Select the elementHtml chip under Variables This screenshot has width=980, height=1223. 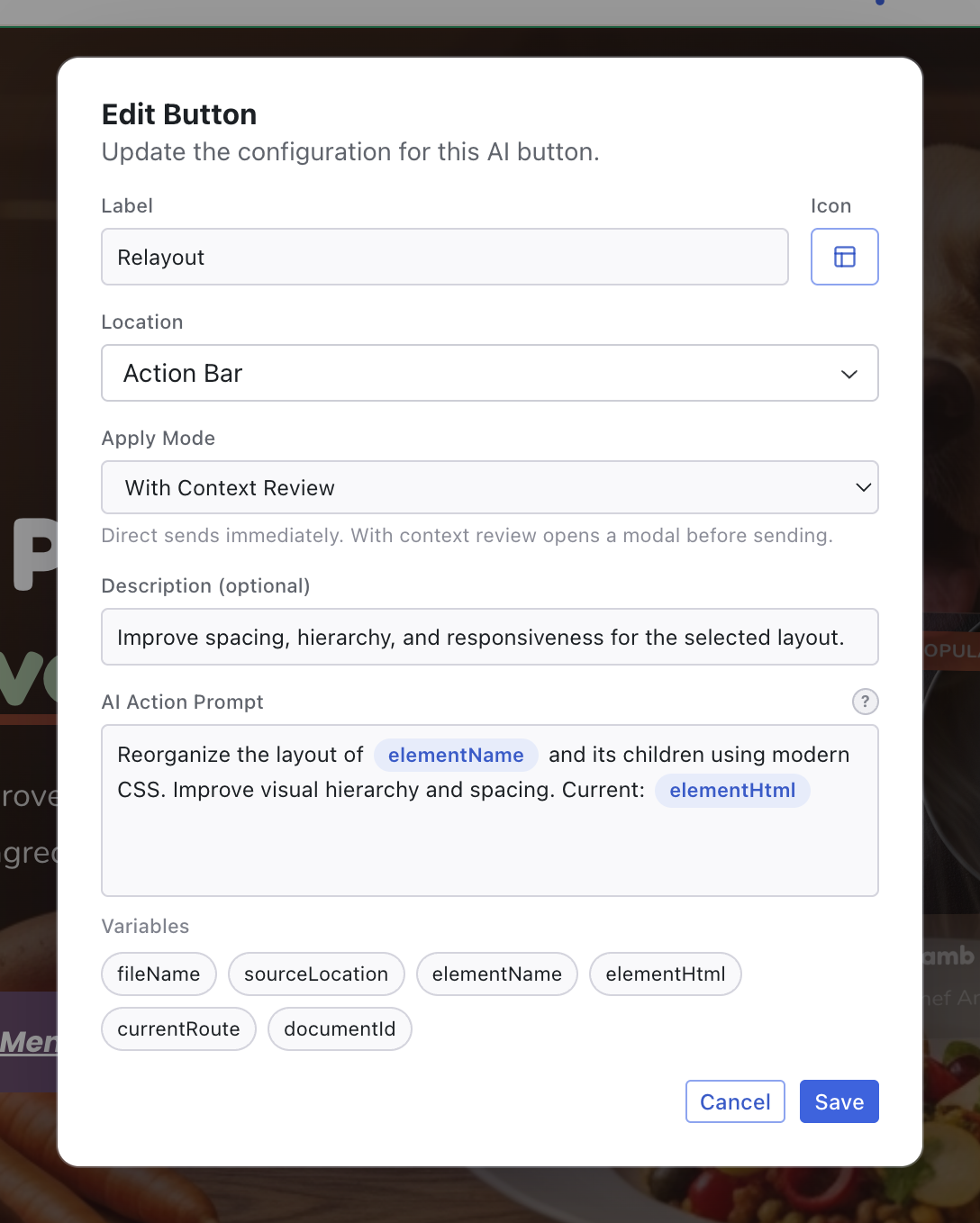click(665, 974)
